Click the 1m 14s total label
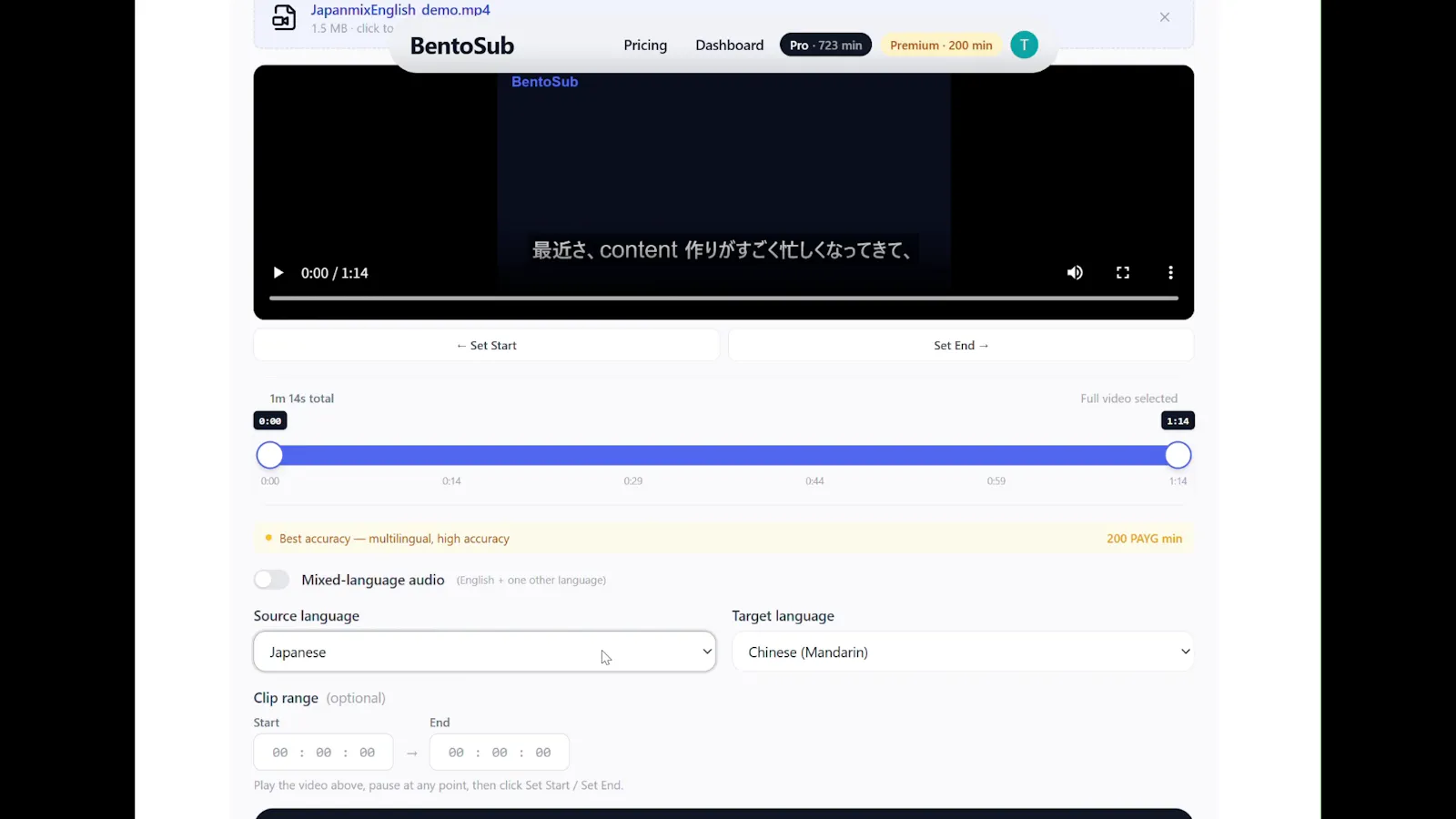Viewport: 1456px width, 819px height. (x=302, y=399)
